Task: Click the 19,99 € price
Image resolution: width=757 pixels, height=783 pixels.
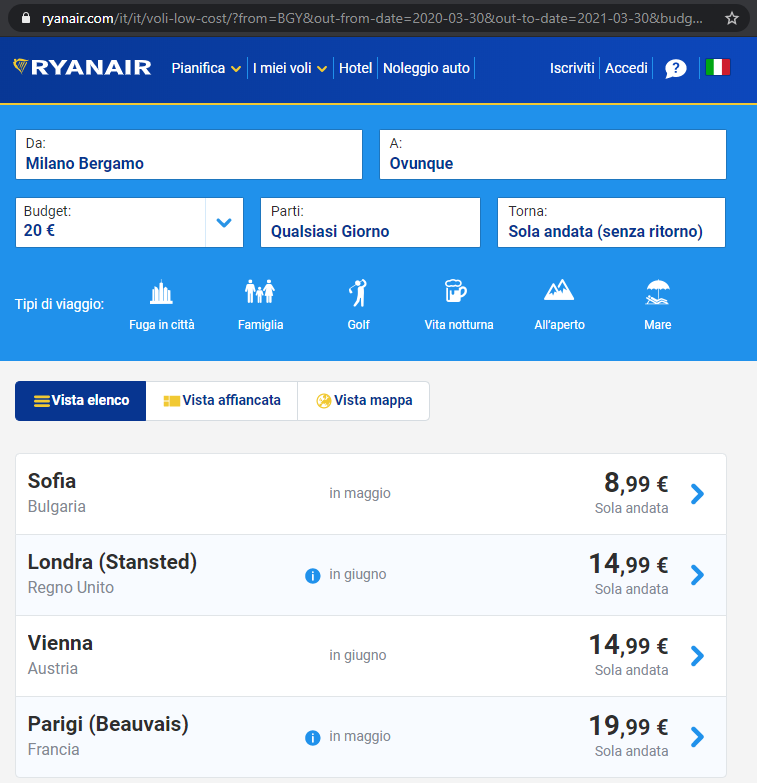Action: (629, 726)
